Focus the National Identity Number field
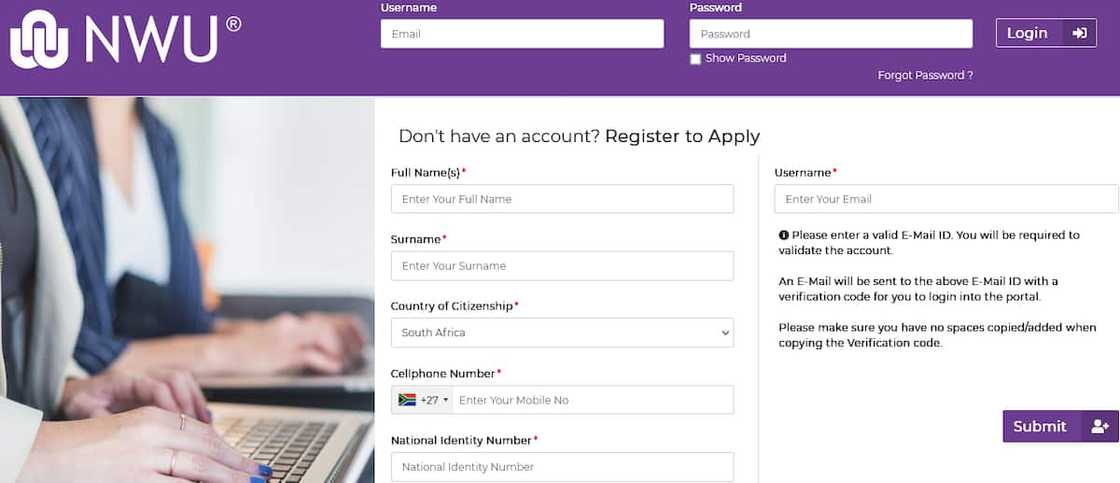 coord(562,467)
